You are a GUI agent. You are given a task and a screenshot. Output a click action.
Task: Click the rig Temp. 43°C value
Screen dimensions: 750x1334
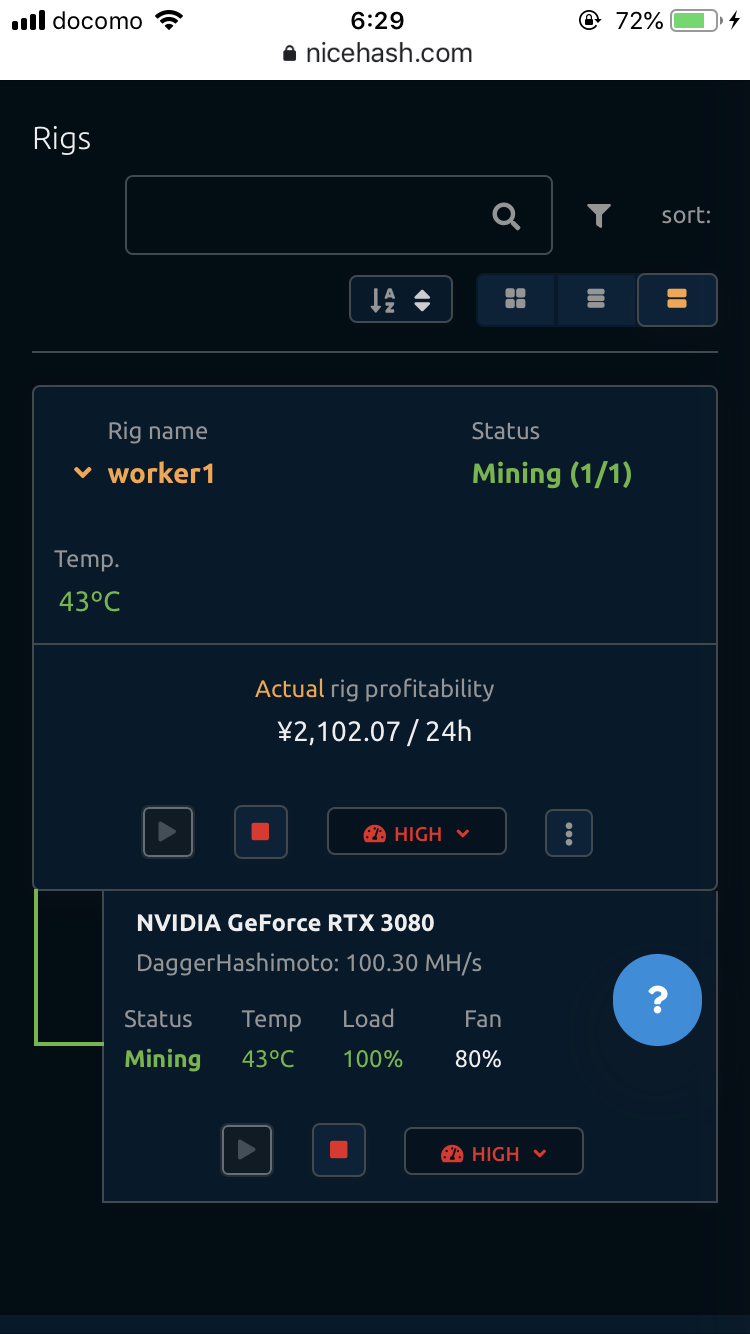pos(90,602)
